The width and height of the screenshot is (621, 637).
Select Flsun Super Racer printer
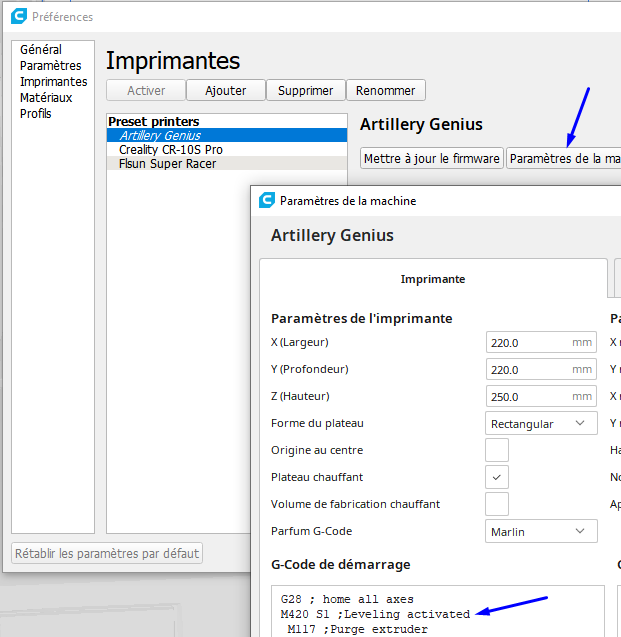point(227,164)
